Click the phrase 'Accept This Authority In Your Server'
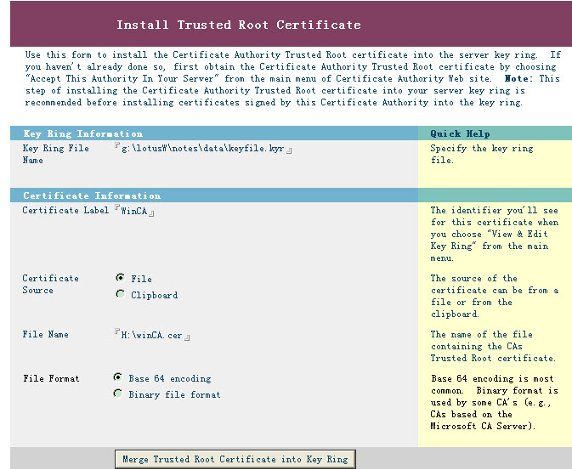572x469 pixels. tap(122, 78)
